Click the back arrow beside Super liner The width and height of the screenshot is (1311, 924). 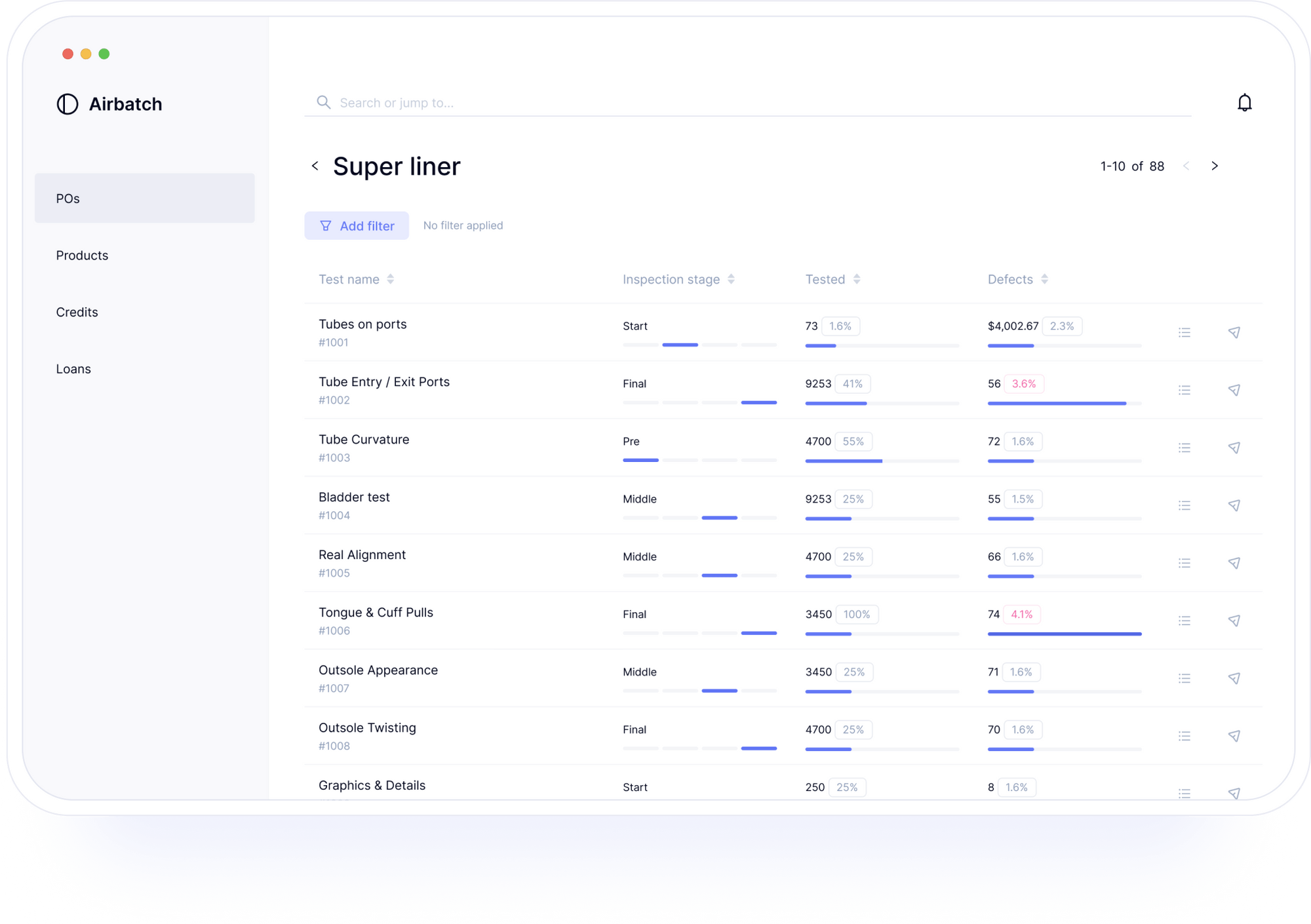coord(315,166)
